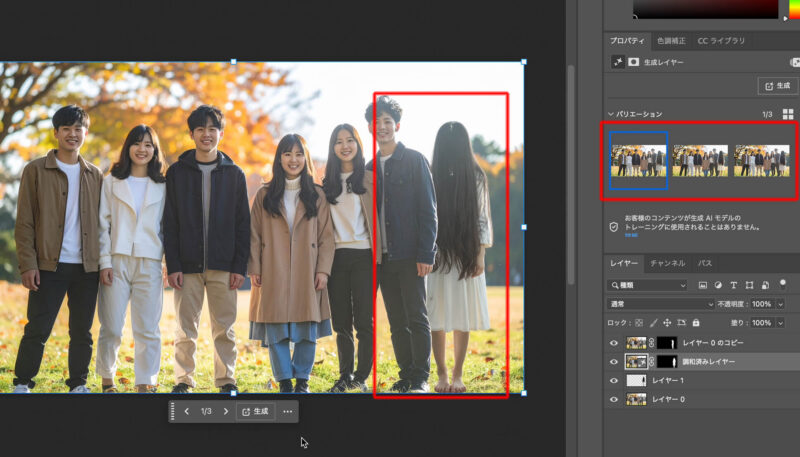
Task: Click the vertical scrollbar beside the canvas
Action: pos(571,175)
